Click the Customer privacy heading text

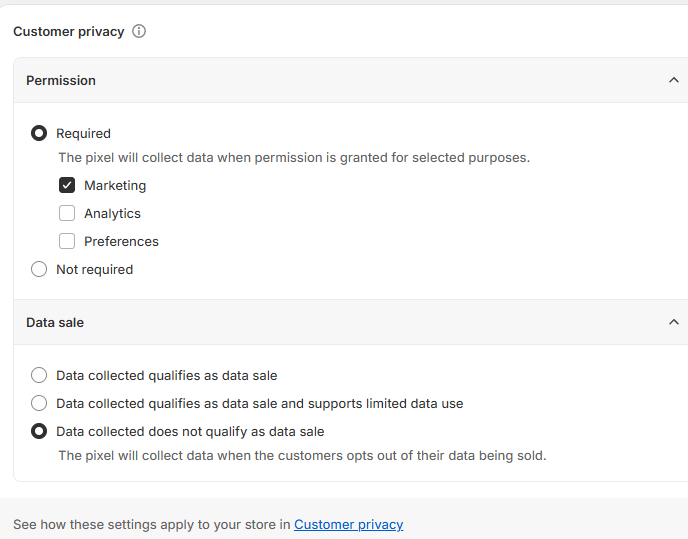click(x=69, y=31)
